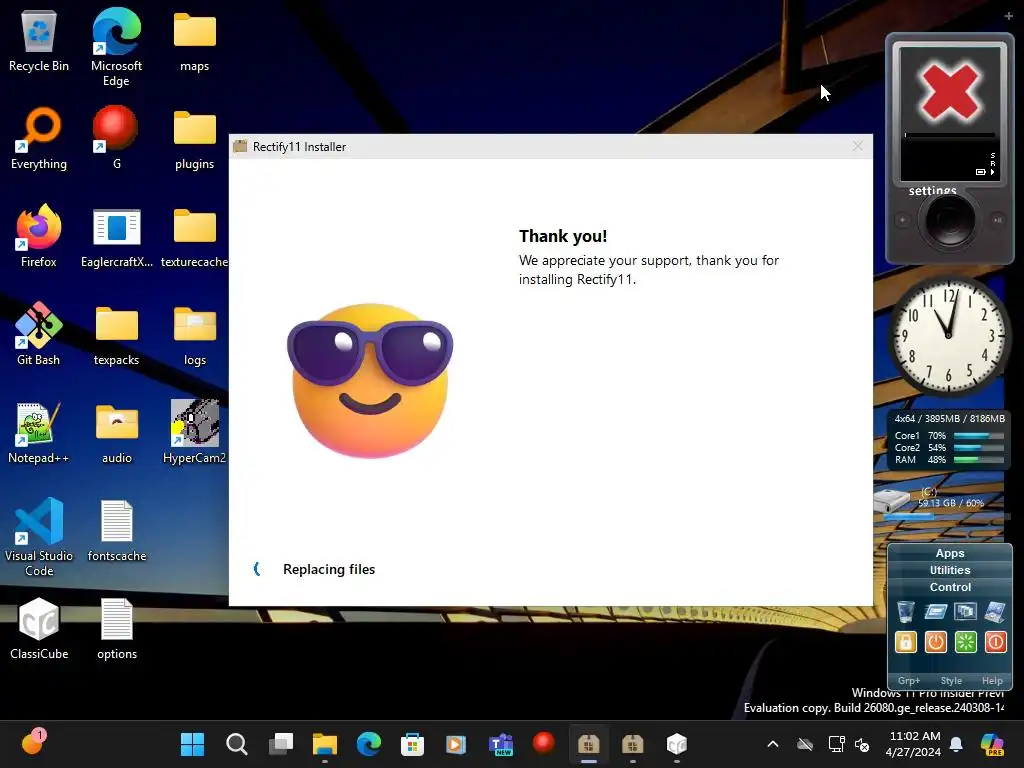Click the green restart icon in the Control gadget

(965, 642)
